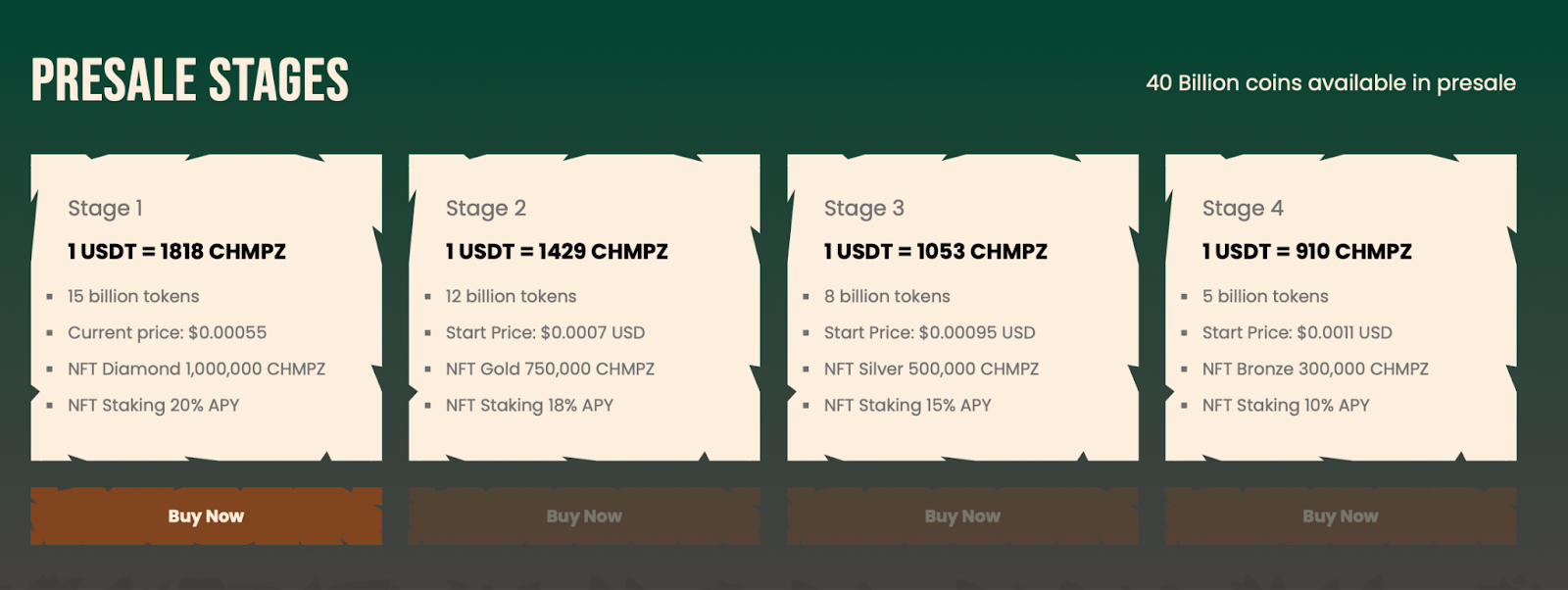1568x590 pixels.
Task: Click the 1 USDT = 1429 CHMPZ rate
Action: tap(557, 252)
